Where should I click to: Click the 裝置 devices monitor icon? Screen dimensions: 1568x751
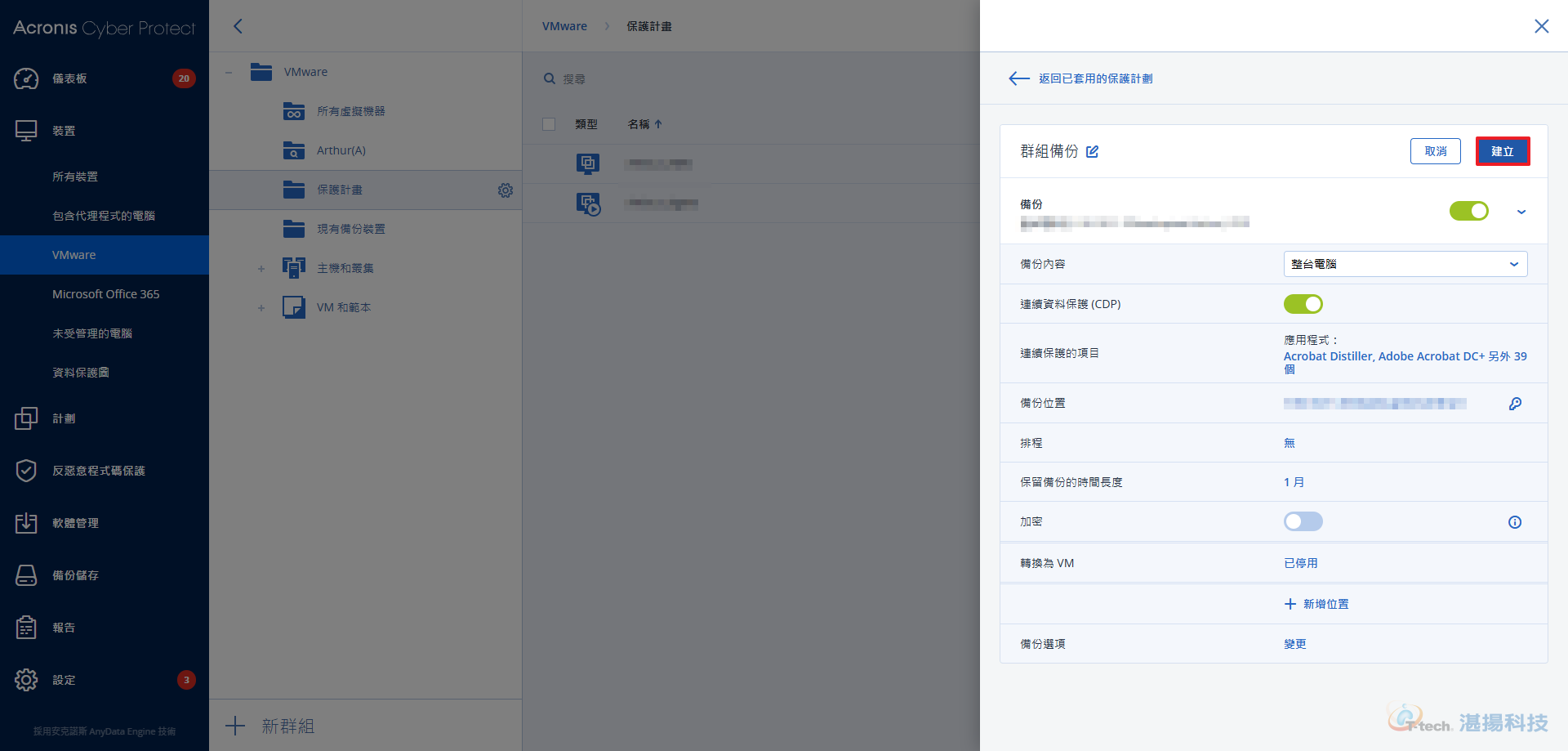26,131
